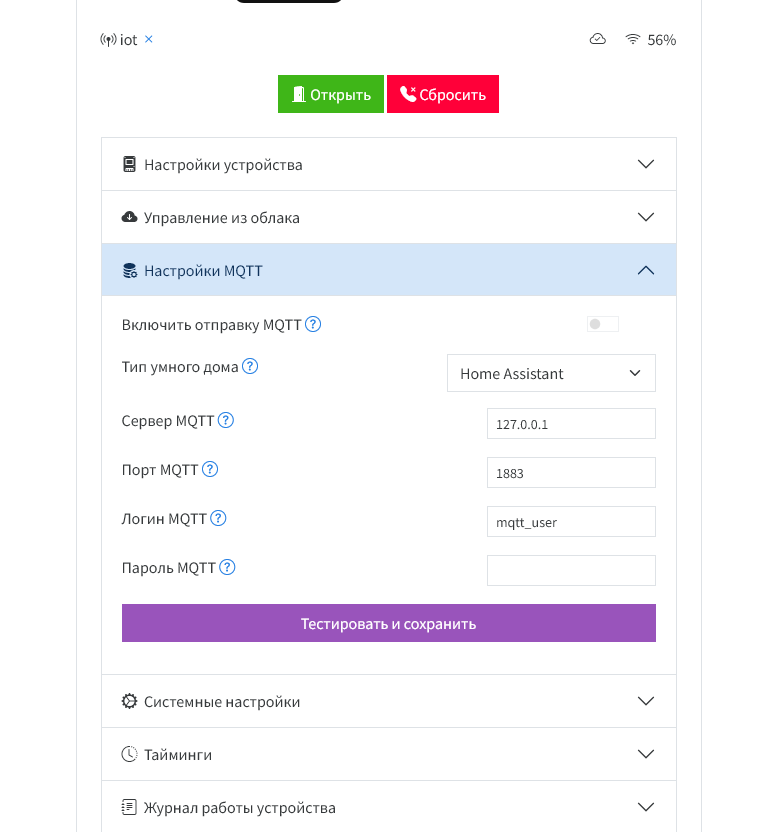Click the cloud sync status icon
The width and height of the screenshot is (777, 832).
(597, 38)
